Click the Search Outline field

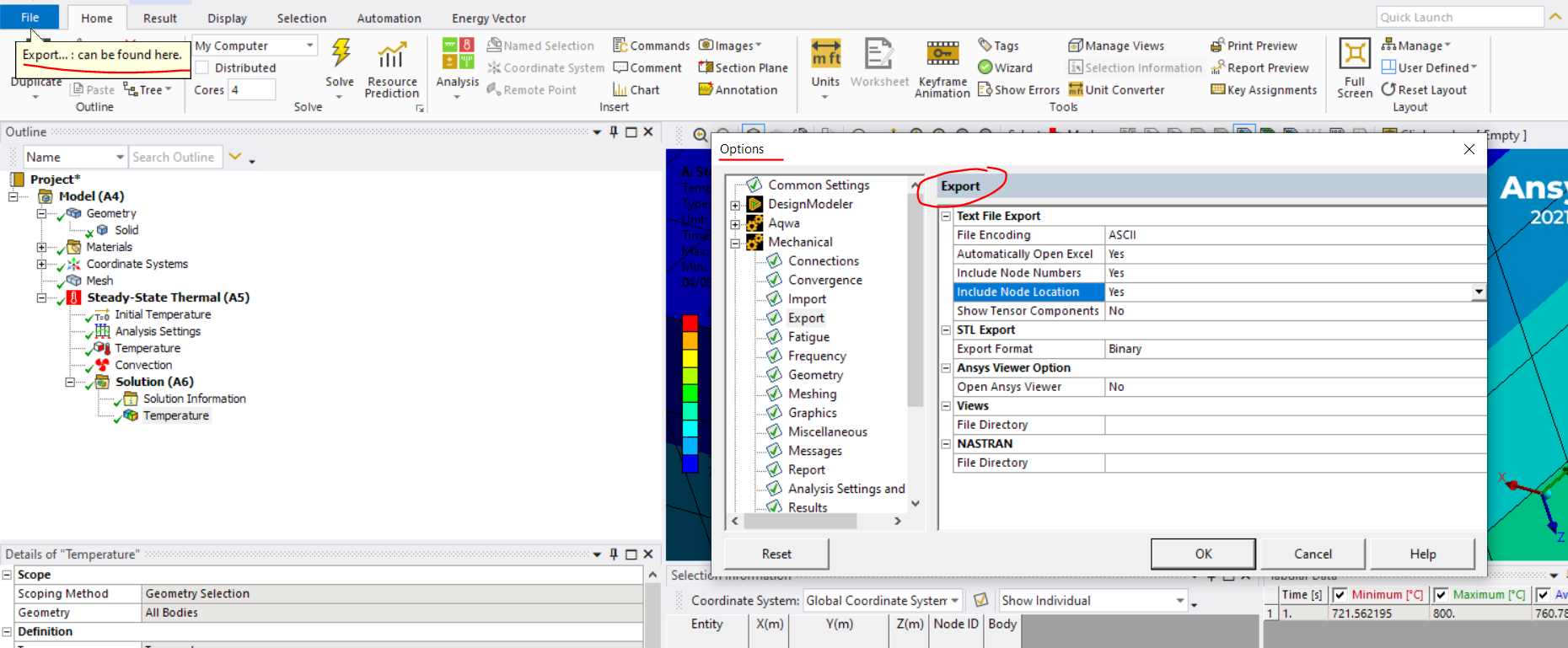click(175, 157)
